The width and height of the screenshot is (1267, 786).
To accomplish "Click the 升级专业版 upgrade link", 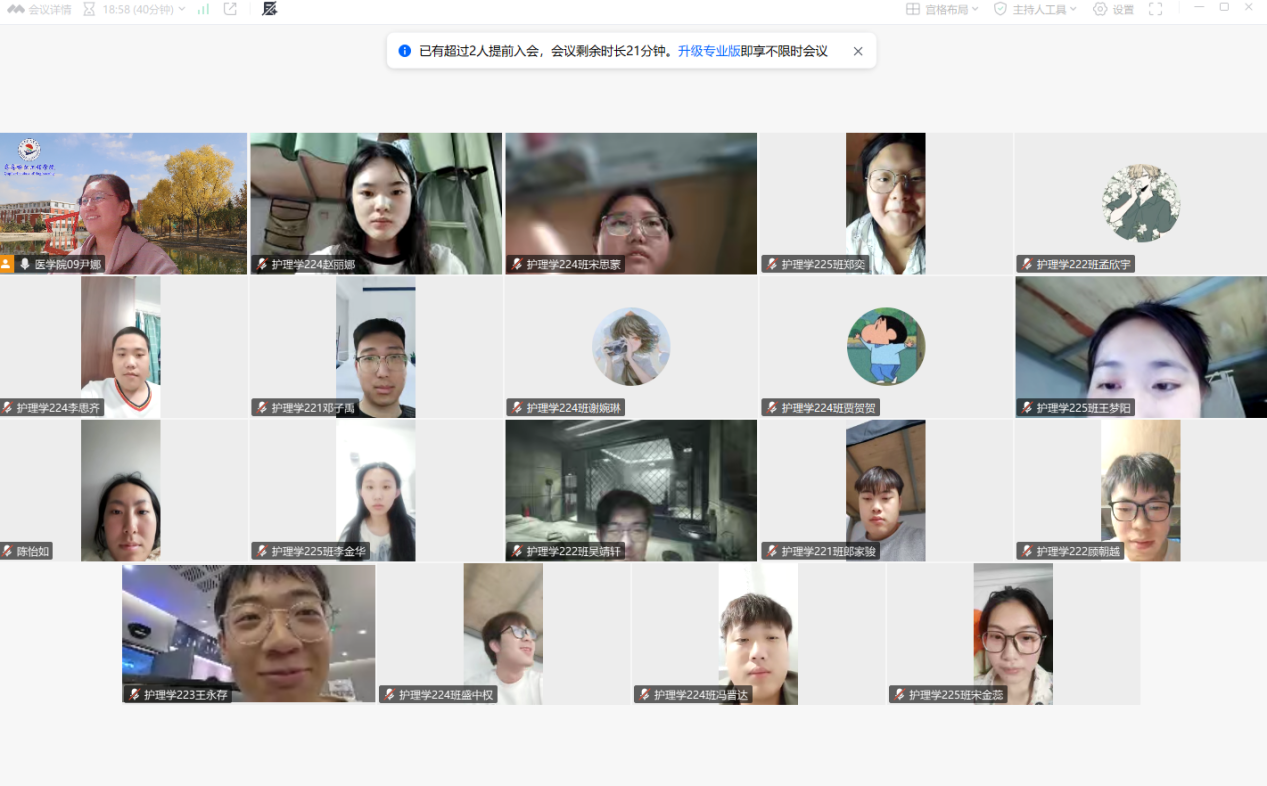I will tap(709, 51).
